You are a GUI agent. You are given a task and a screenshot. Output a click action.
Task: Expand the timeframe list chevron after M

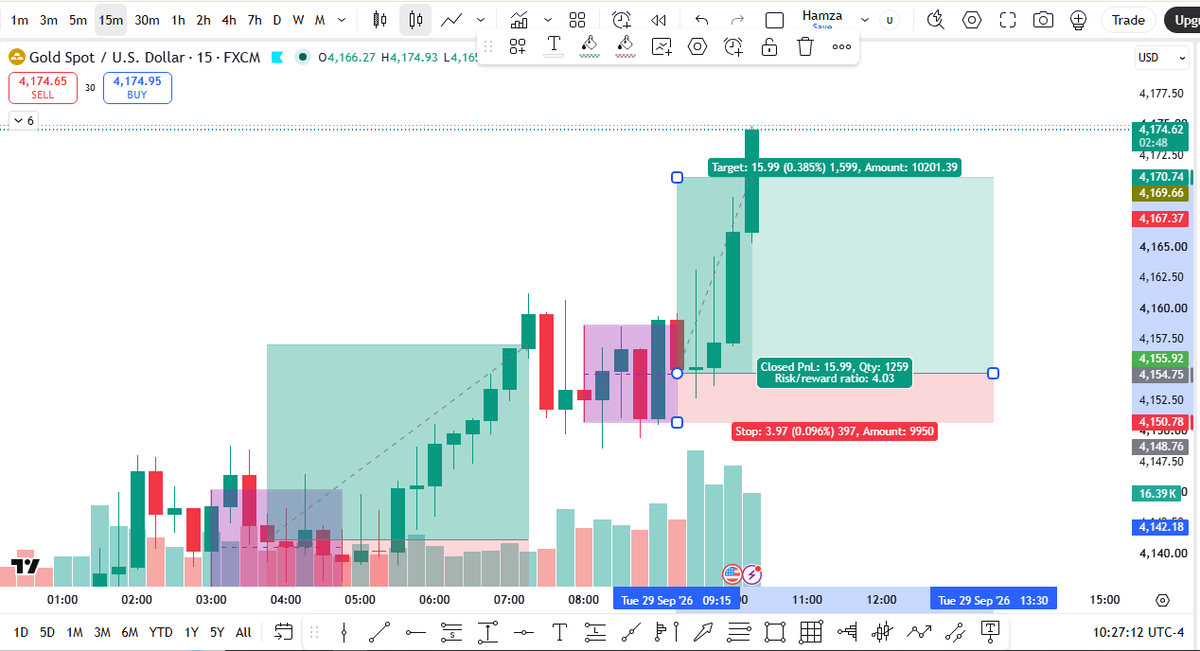click(x=343, y=20)
